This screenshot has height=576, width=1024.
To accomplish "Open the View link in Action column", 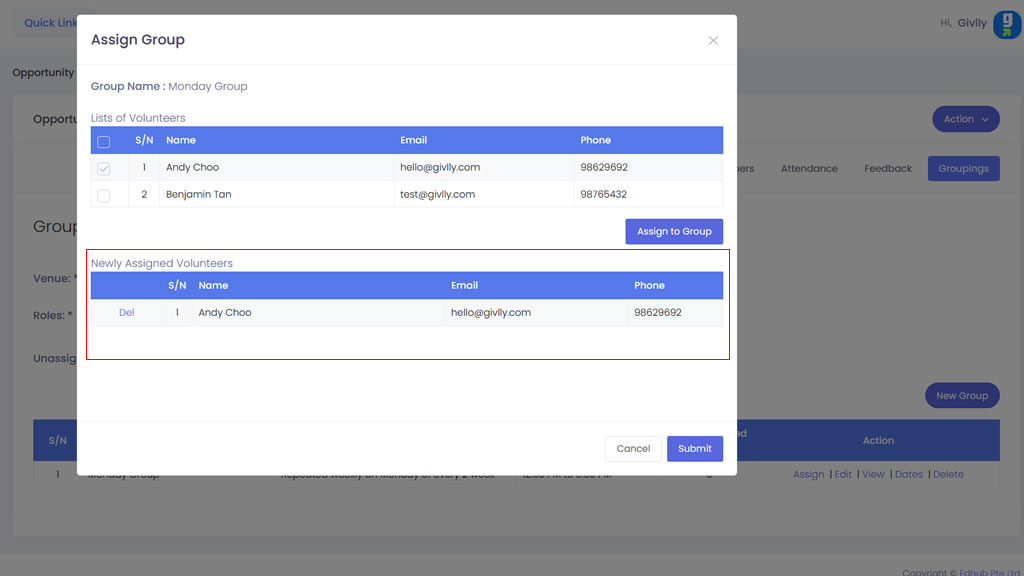I will [873, 475].
